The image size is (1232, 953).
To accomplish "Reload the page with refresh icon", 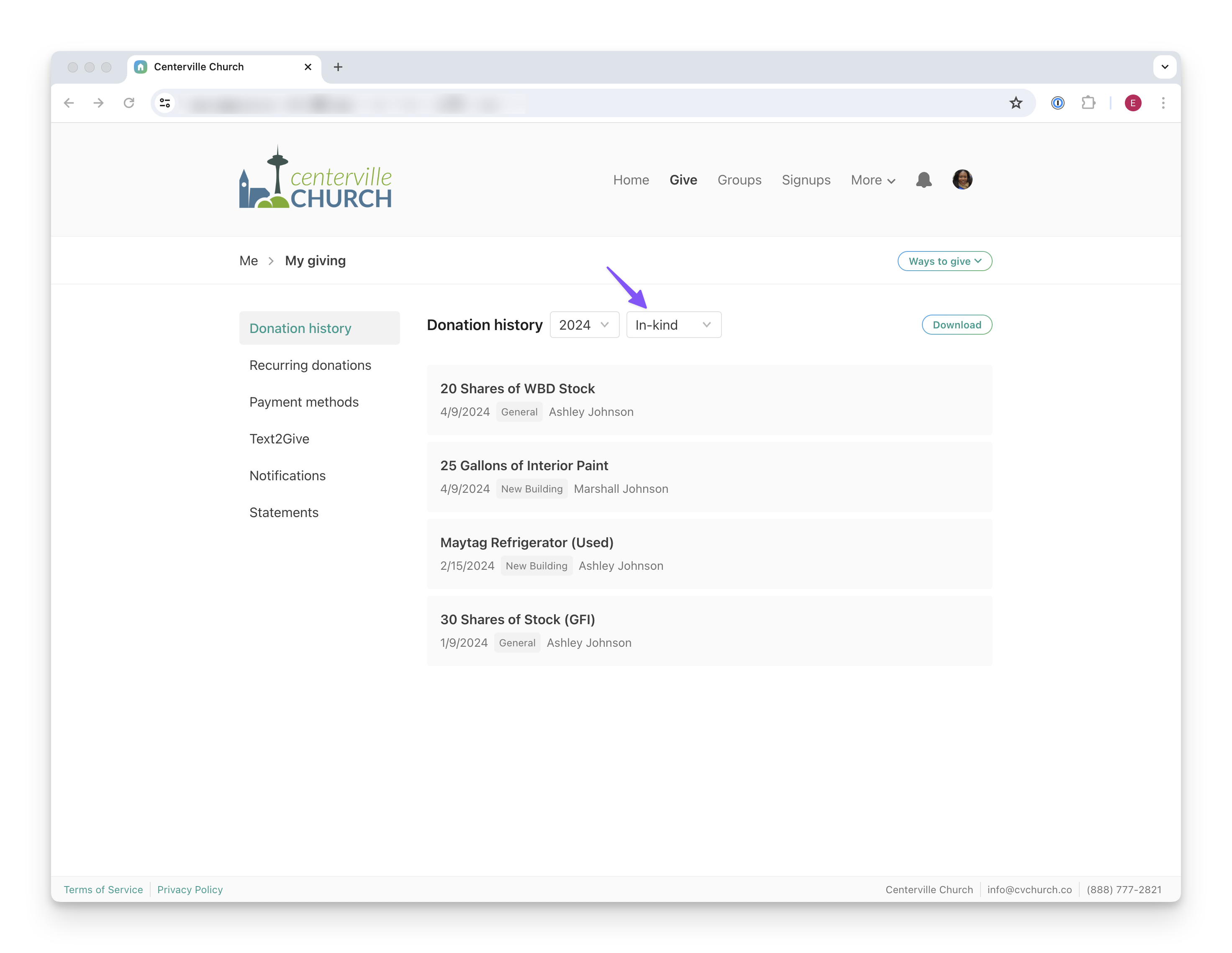I will pos(129,102).
